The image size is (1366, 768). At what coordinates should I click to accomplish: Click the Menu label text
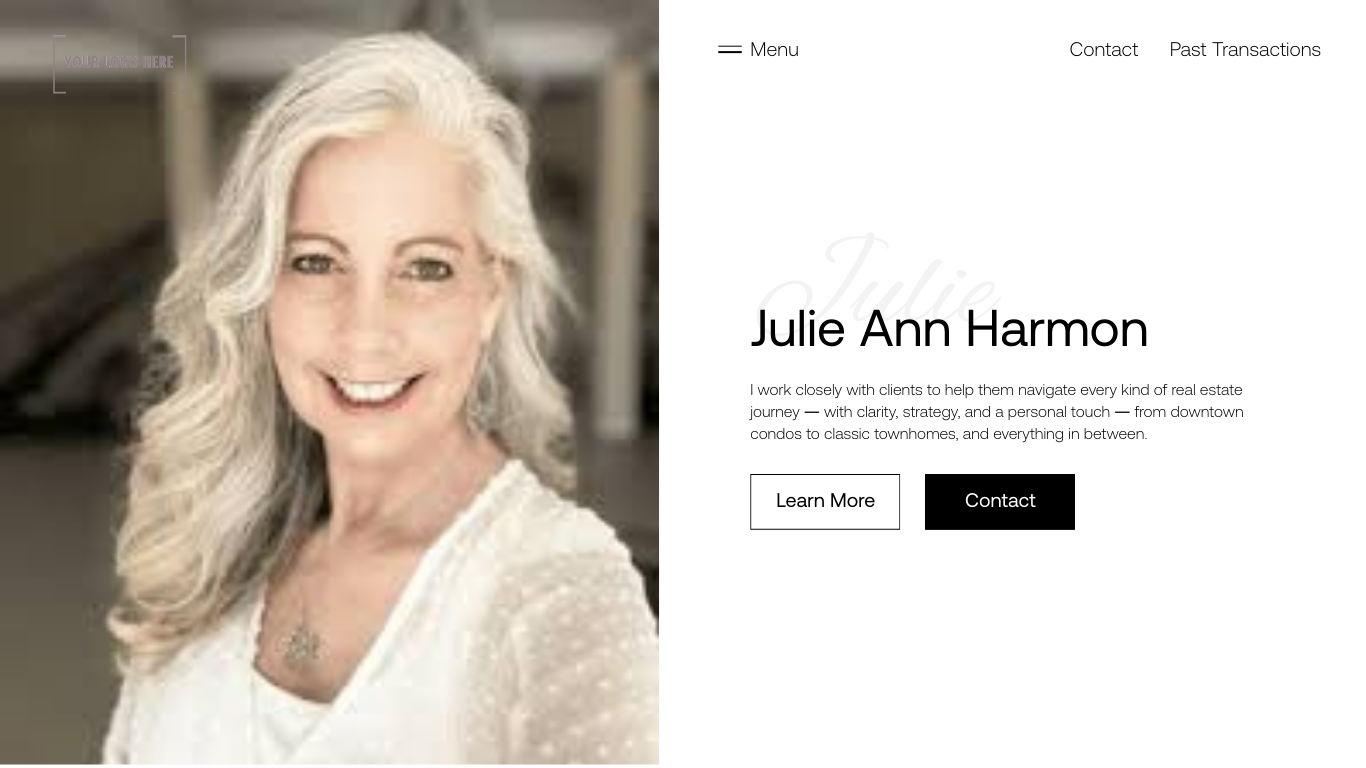pyautogui.click(x=774, y=49)
